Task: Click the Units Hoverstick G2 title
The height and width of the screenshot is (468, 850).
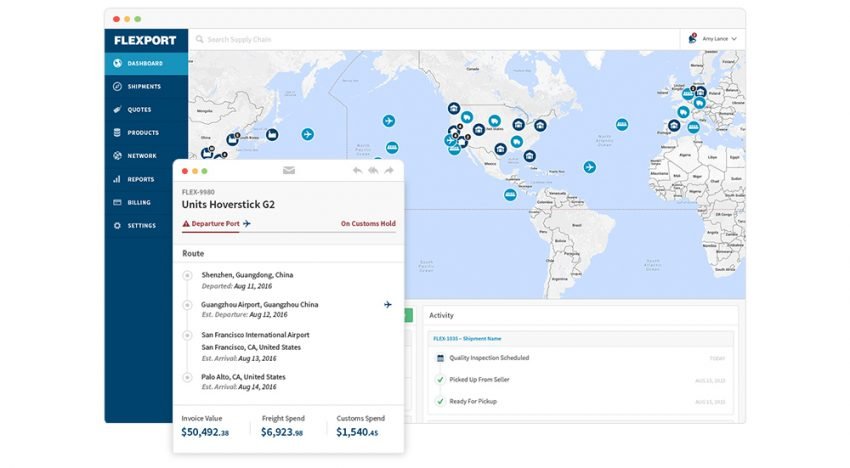Action: coord(228,204)
